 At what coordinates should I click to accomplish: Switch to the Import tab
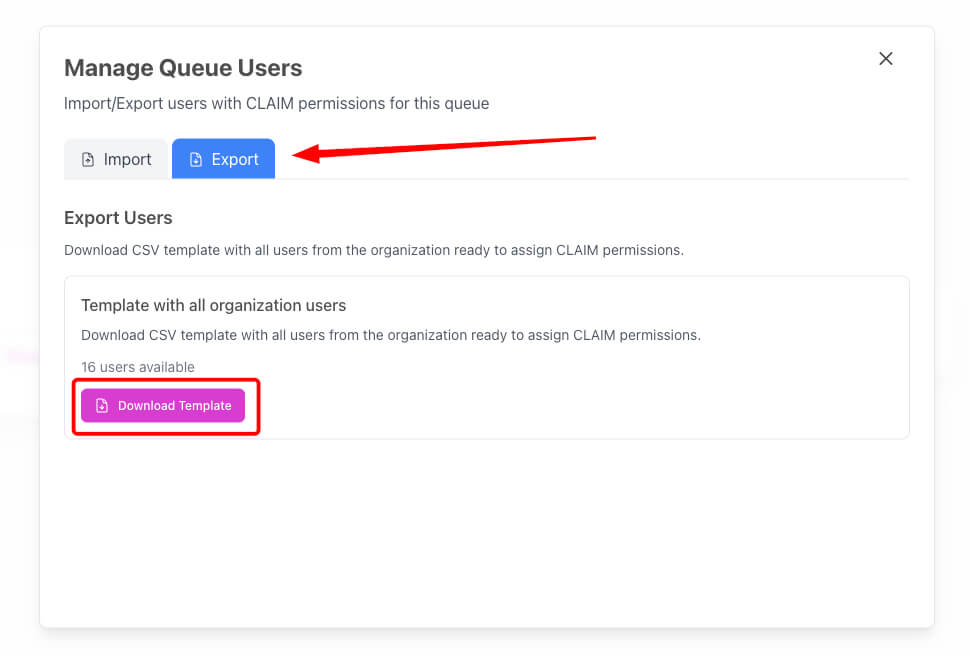(x=116, y=159)
